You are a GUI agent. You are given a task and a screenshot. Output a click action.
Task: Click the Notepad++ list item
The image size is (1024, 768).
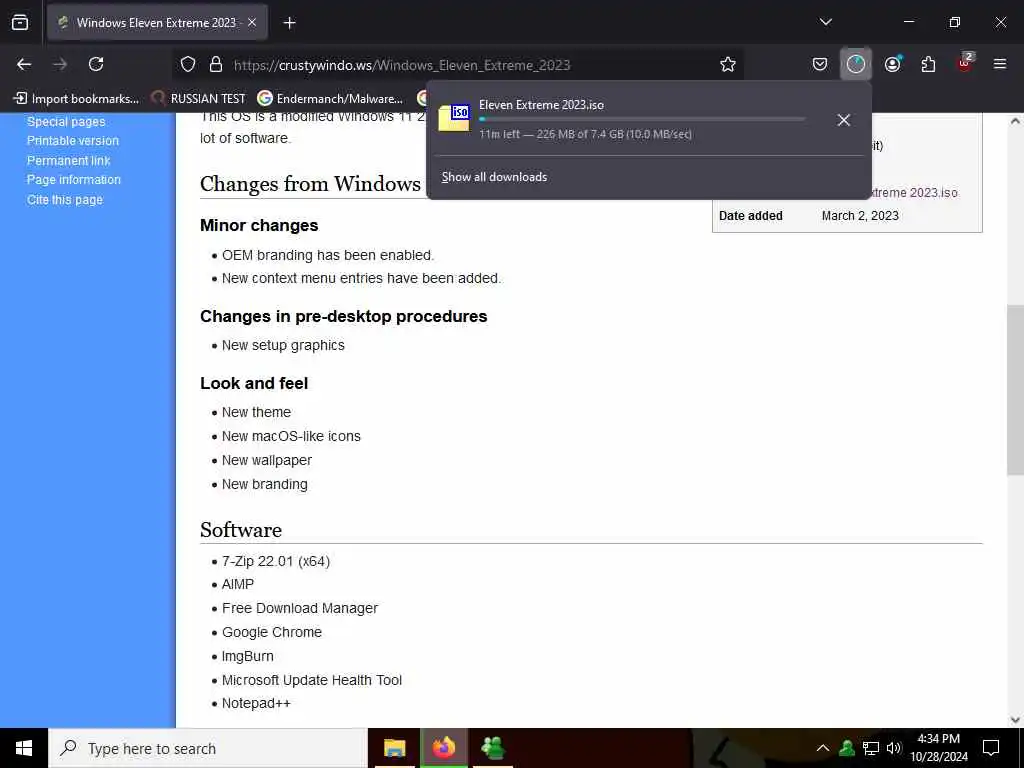click(x=256, y=703)
